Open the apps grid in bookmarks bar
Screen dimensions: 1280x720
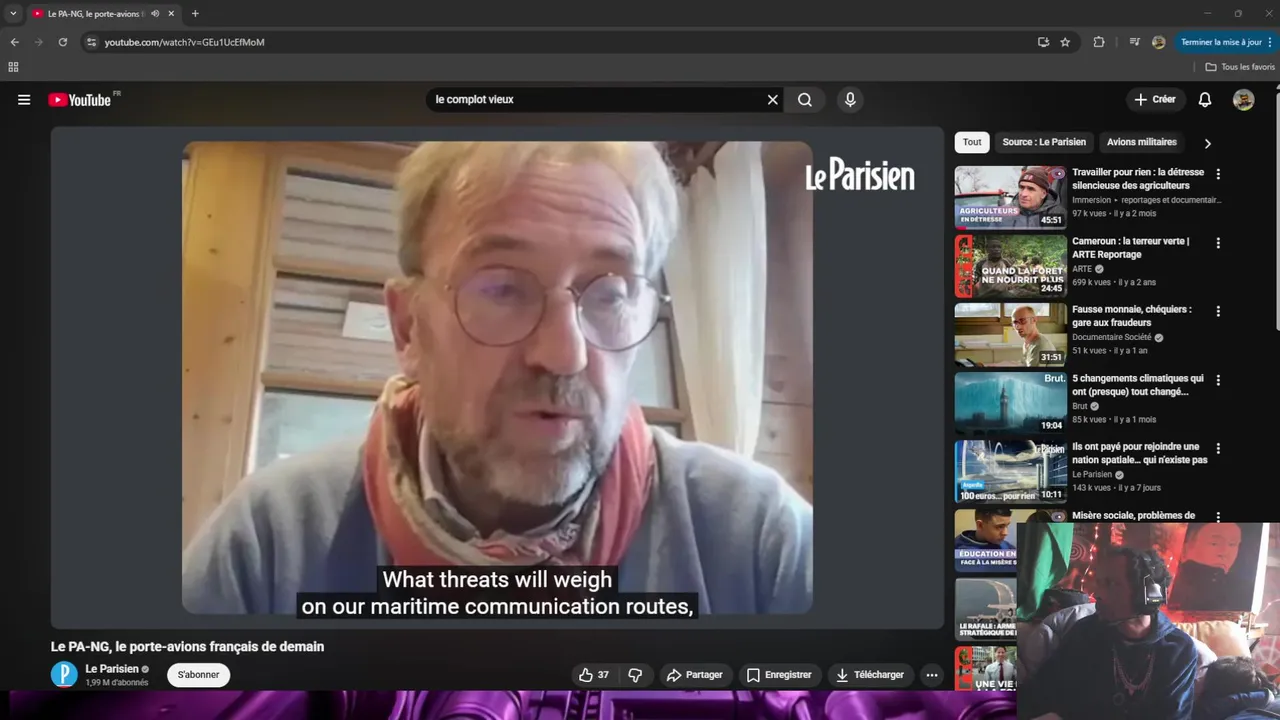(x=13, y=67)
